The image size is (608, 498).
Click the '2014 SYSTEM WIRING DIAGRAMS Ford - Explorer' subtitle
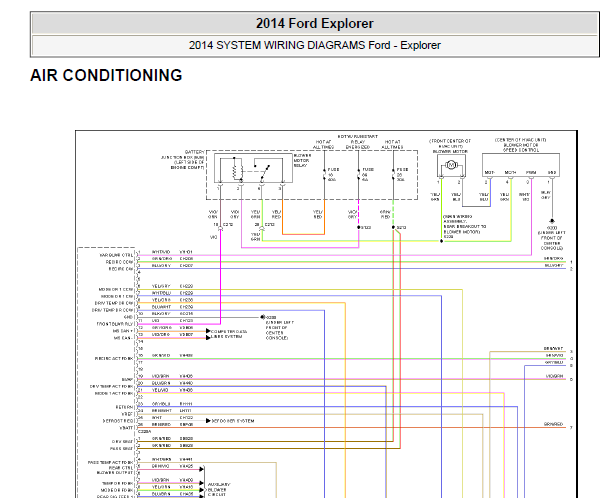point(314,45)
